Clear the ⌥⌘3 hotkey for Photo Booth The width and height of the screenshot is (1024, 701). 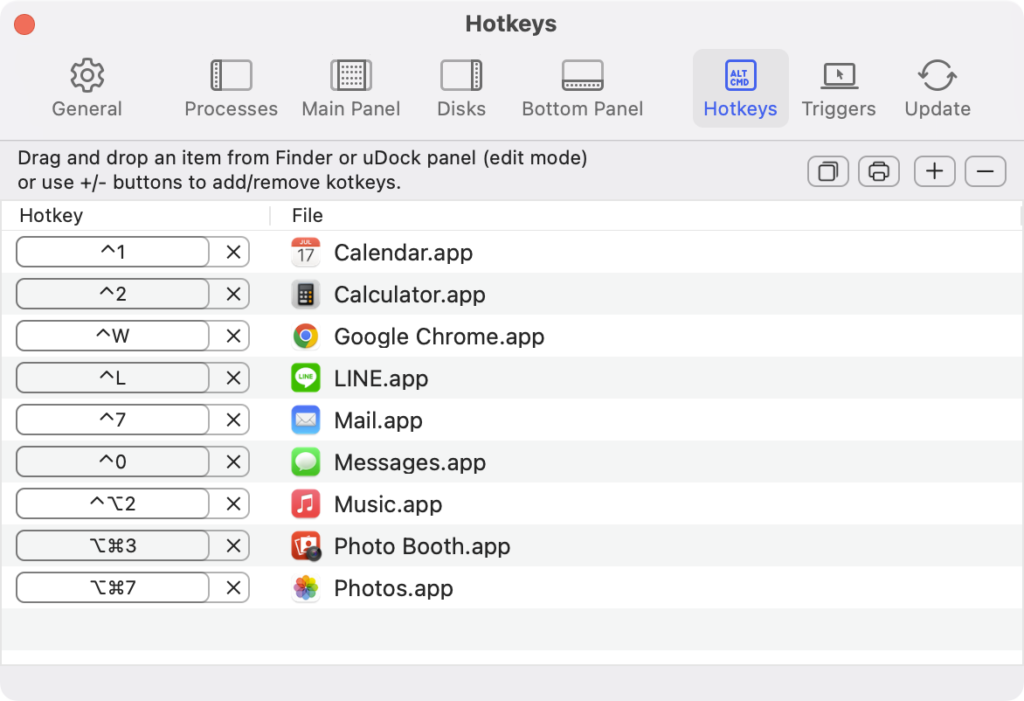pyautogui.click(x=231, y=545)
